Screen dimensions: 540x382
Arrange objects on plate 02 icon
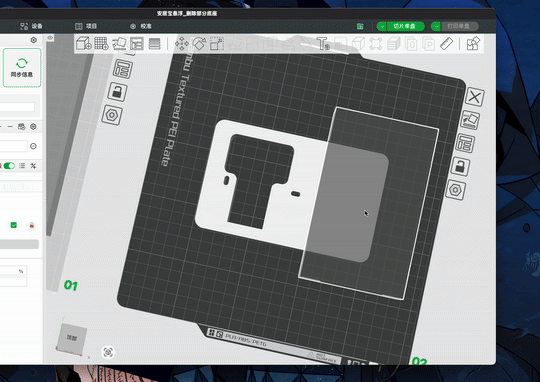click(x=465, y=143)
